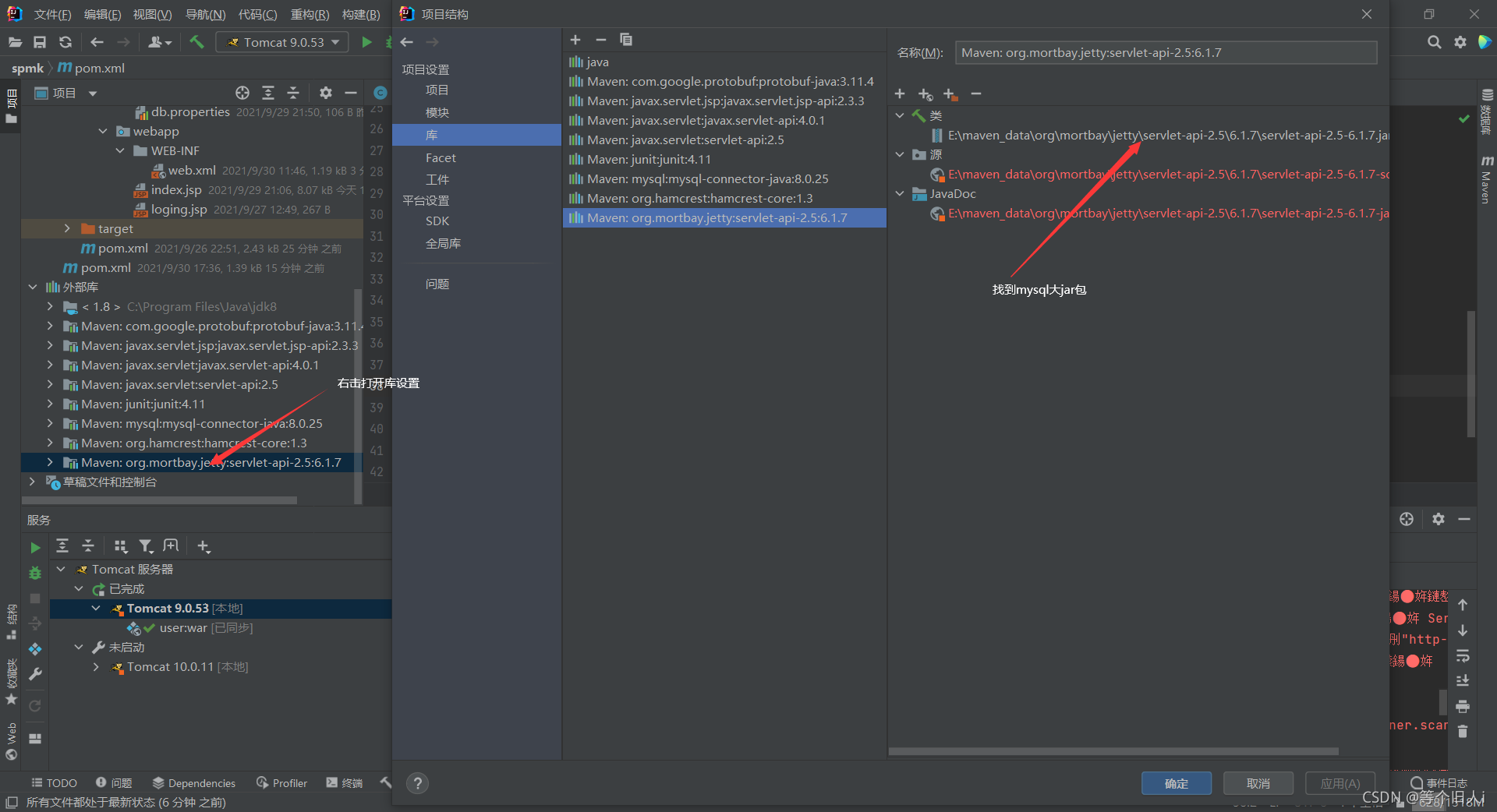Image resolution: width=1497 pixels, height=812 pixels.
Task: Run service with green play in Services panel
Action: [35, 548]
